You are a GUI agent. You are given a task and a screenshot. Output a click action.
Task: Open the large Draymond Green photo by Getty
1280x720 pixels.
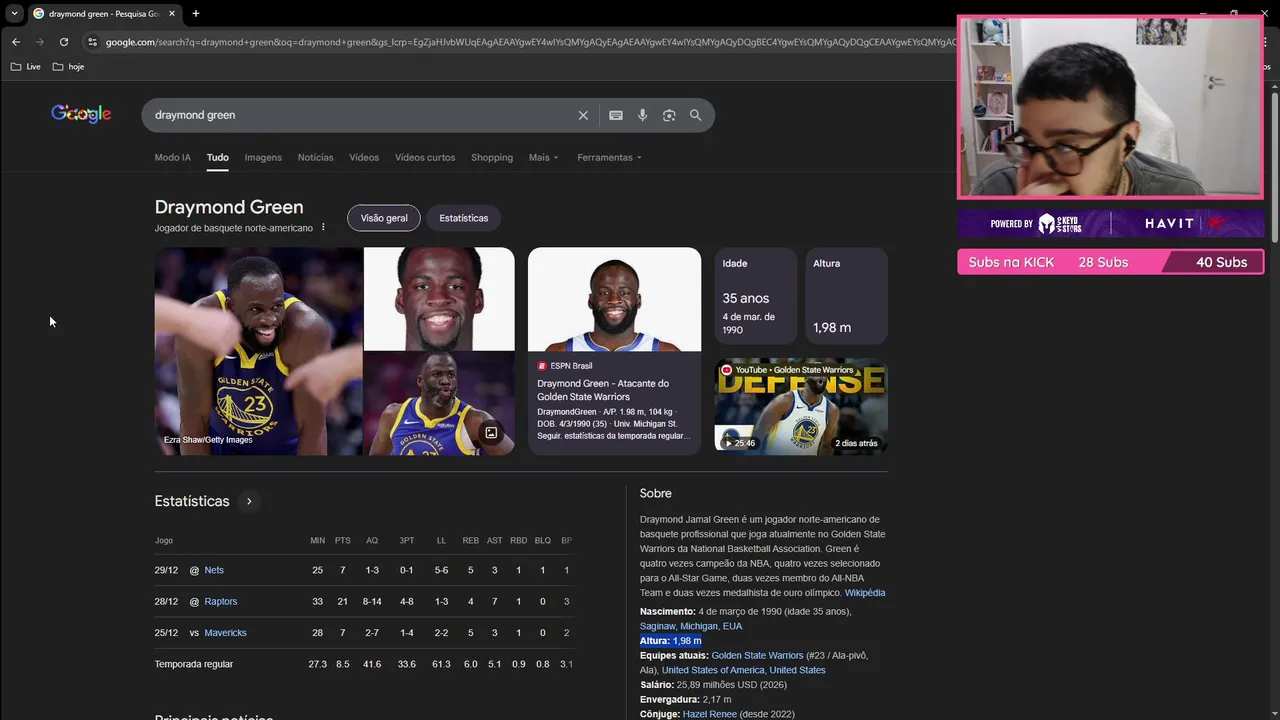[x=258, y=351]
